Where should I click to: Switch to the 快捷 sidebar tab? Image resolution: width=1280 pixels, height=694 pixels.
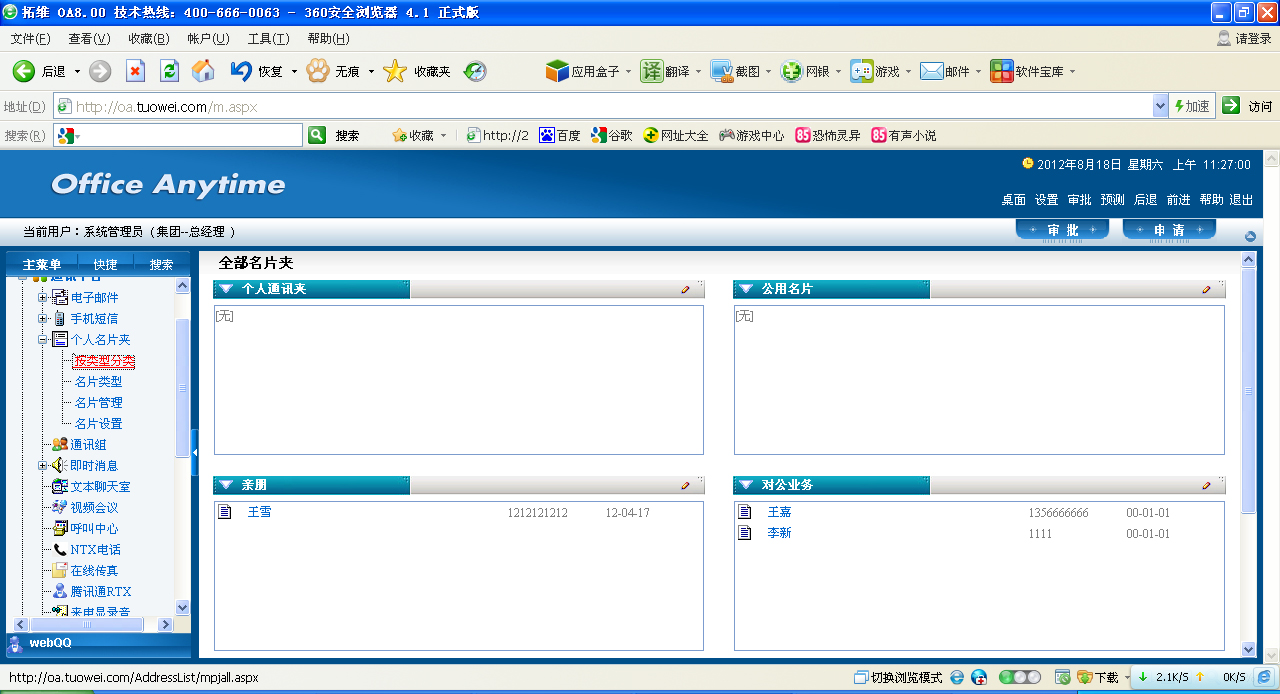click(105, 265)
